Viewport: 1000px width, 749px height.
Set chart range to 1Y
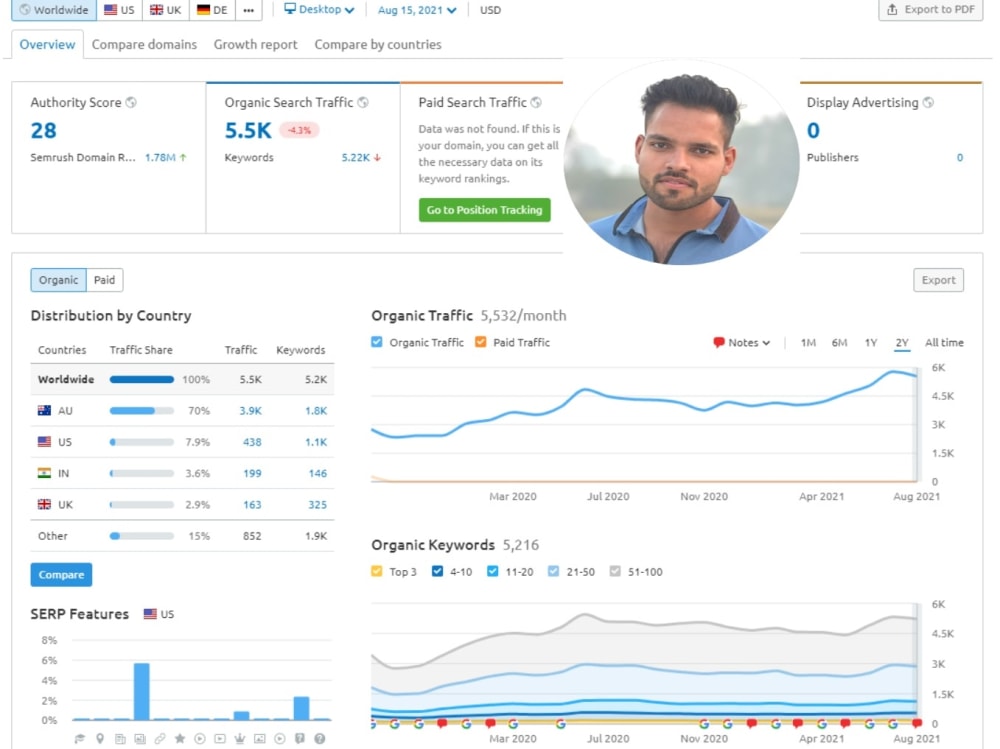coord(871,343)
